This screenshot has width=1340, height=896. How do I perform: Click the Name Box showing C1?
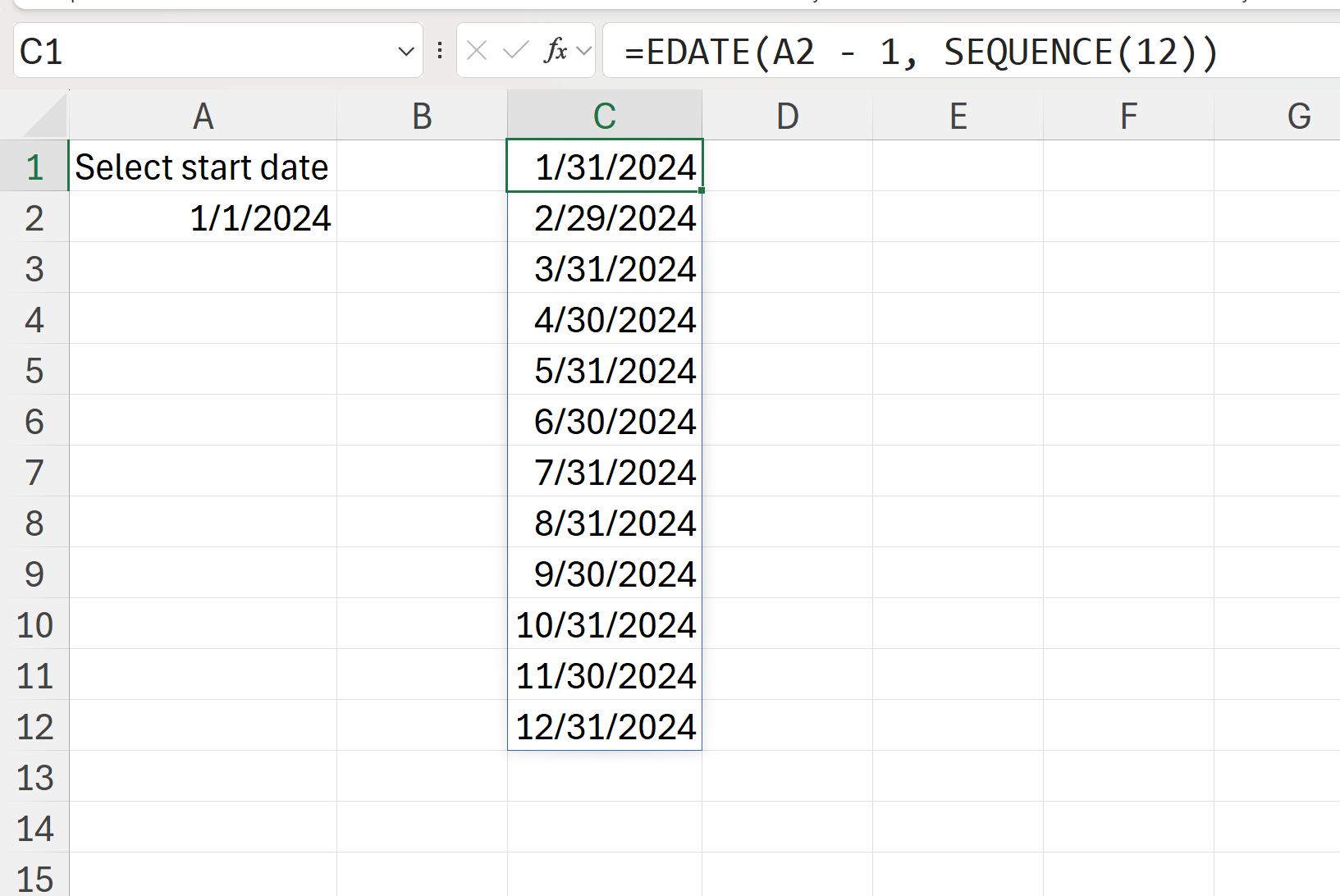(205, 52)
